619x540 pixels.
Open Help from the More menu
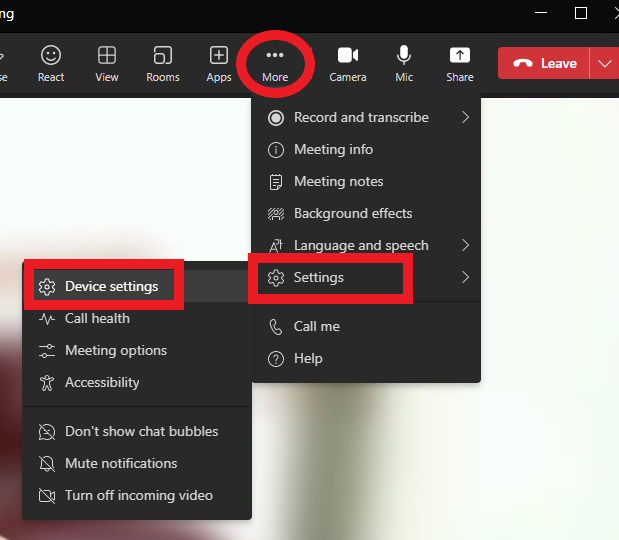(x=366, y=359)
